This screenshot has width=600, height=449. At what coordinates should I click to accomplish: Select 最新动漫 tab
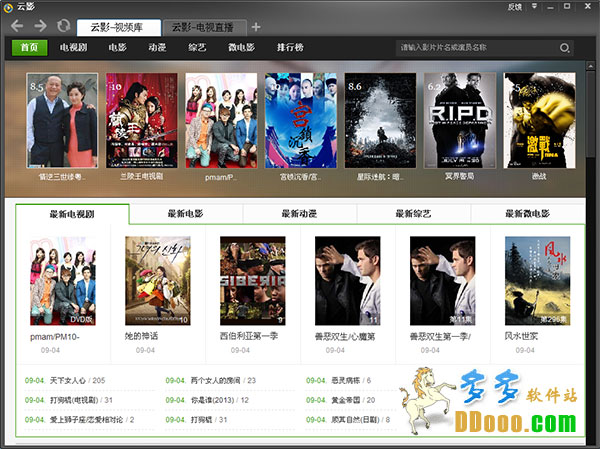(x=299, y=214)
